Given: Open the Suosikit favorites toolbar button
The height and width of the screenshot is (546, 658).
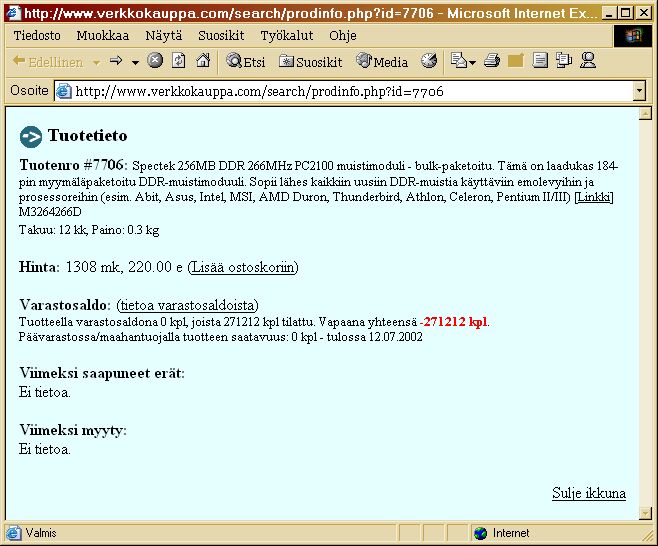Looking at the screenshot, I should (311, 62).
